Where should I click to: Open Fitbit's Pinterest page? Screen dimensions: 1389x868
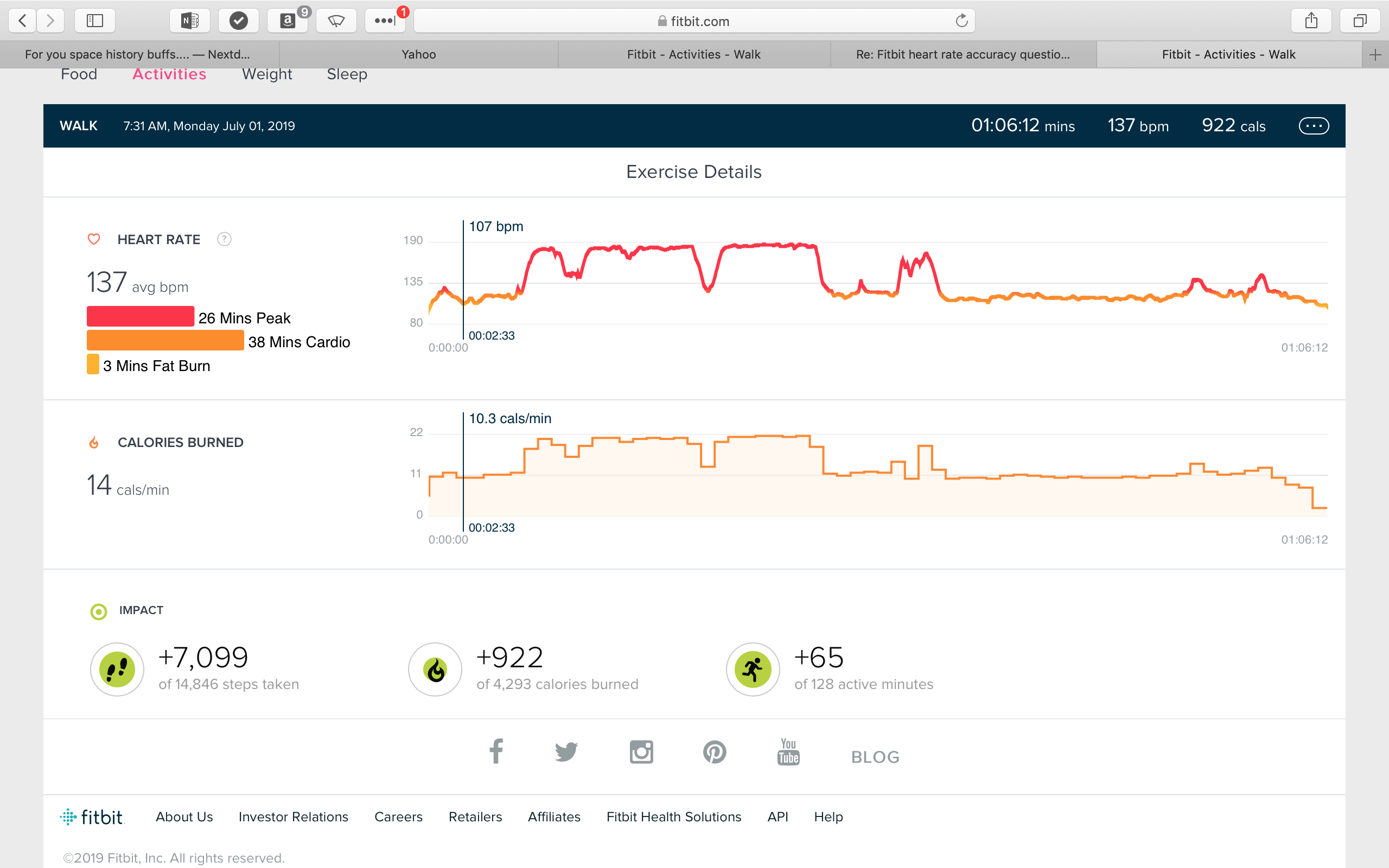pos(715,751)
